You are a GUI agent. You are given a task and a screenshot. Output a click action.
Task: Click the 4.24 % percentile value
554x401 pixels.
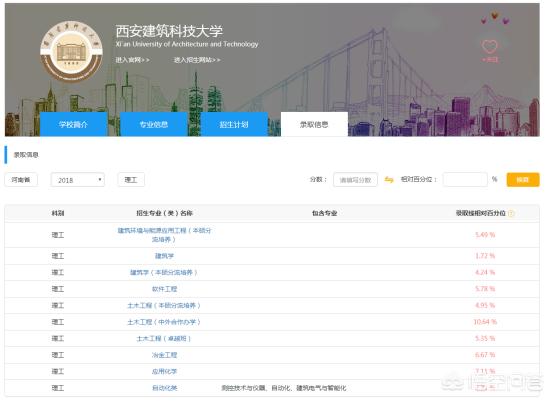[485, 272]
